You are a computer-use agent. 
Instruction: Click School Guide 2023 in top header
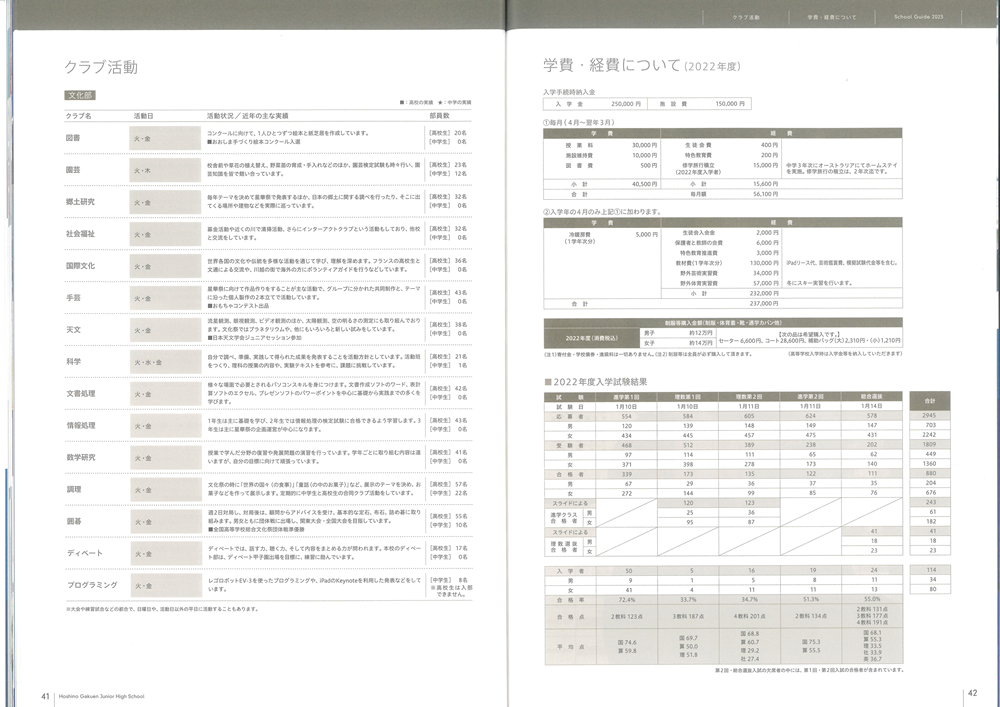tap(918, 17)
